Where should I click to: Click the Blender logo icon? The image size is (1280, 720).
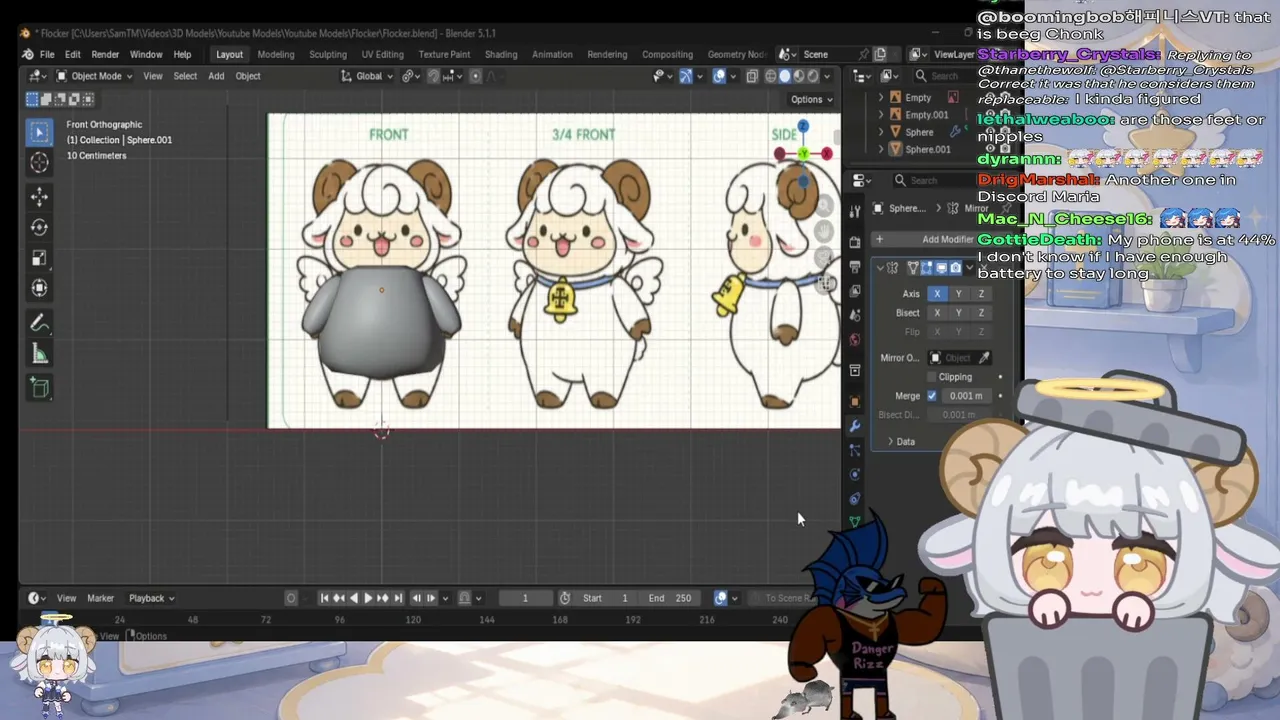click(28, 54)
